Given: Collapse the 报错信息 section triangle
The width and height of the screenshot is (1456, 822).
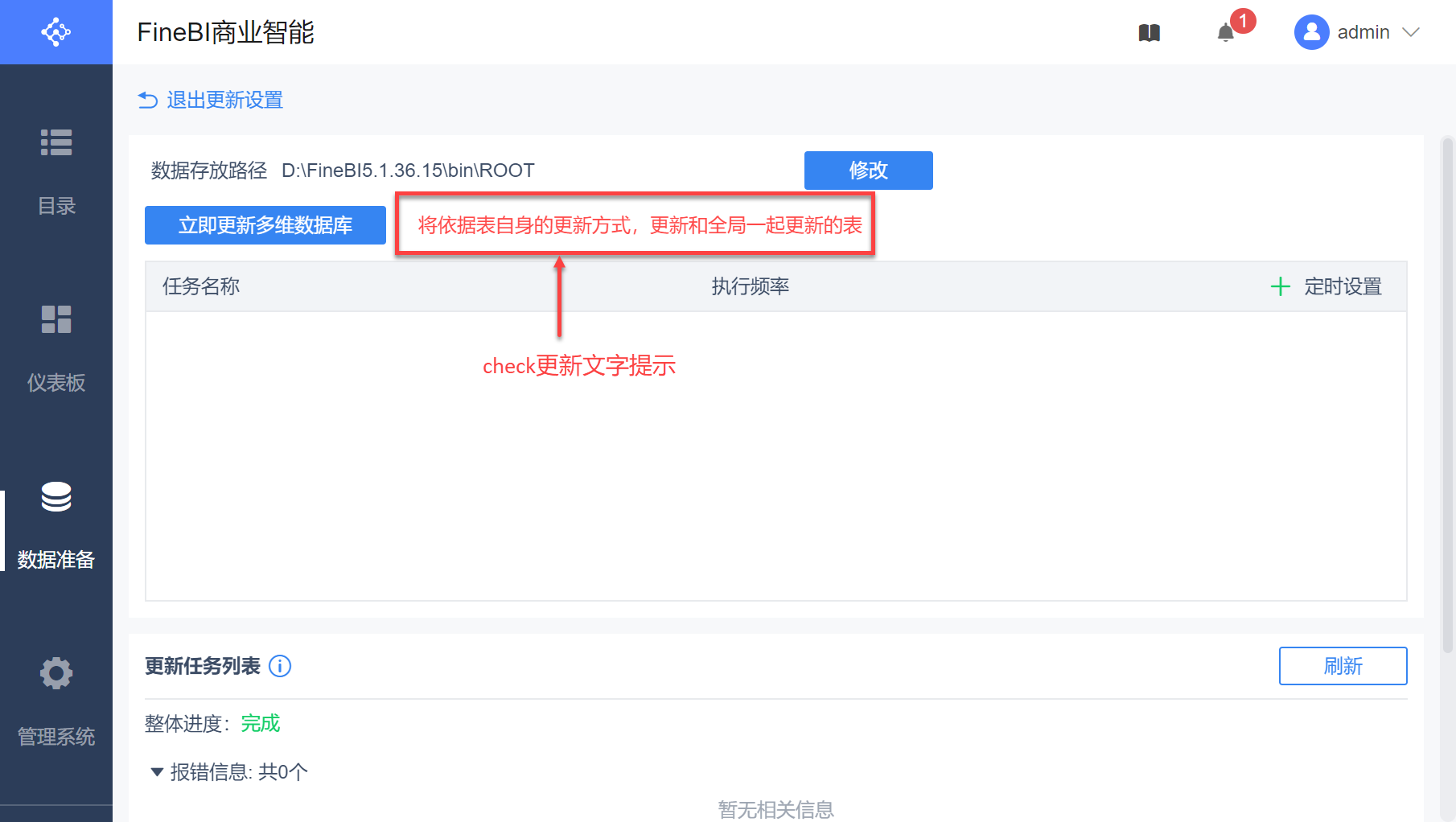Looking at the screenshot, I should (x=157, y=772).
